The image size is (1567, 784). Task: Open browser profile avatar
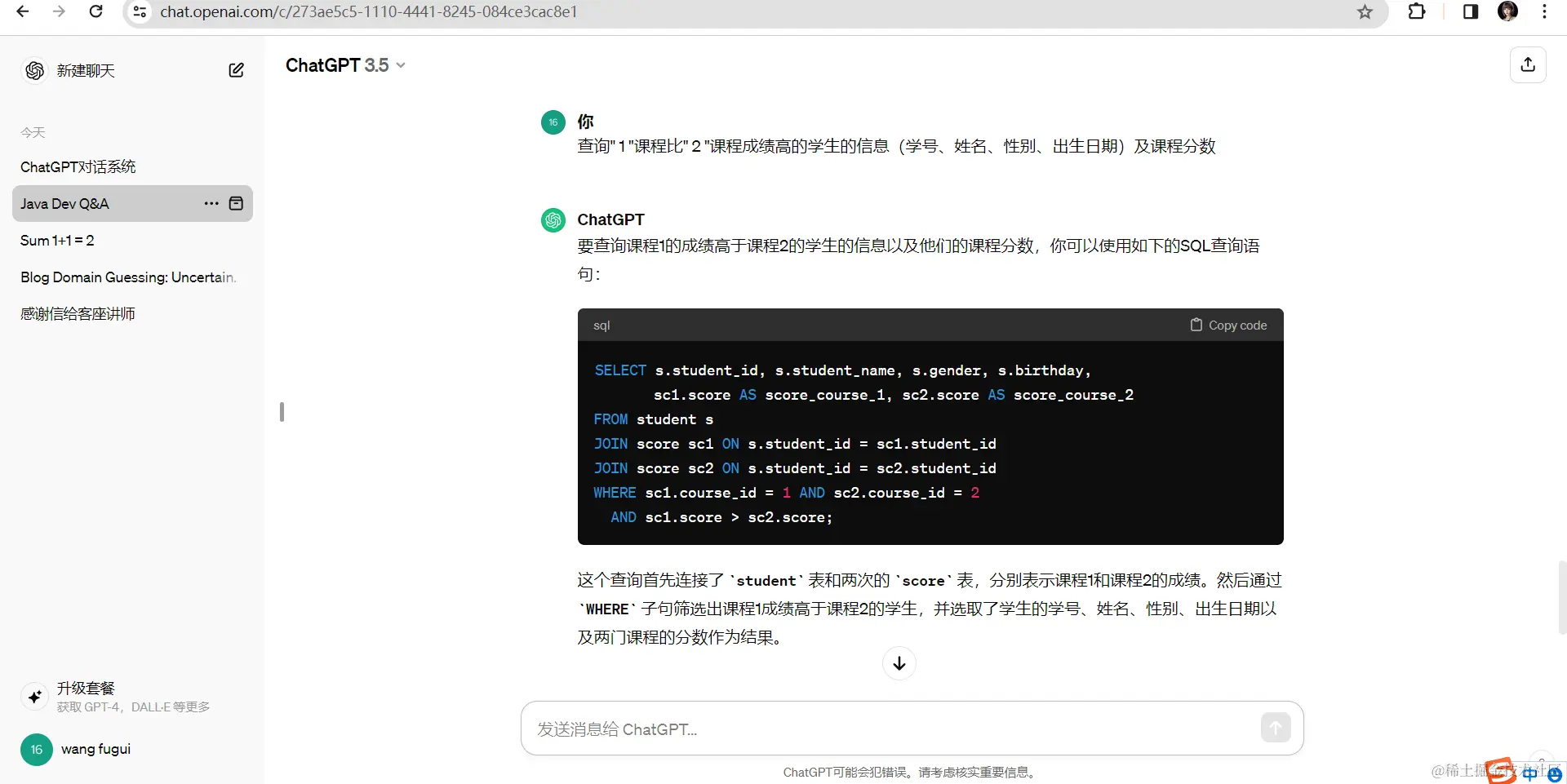pos(1508,11)
